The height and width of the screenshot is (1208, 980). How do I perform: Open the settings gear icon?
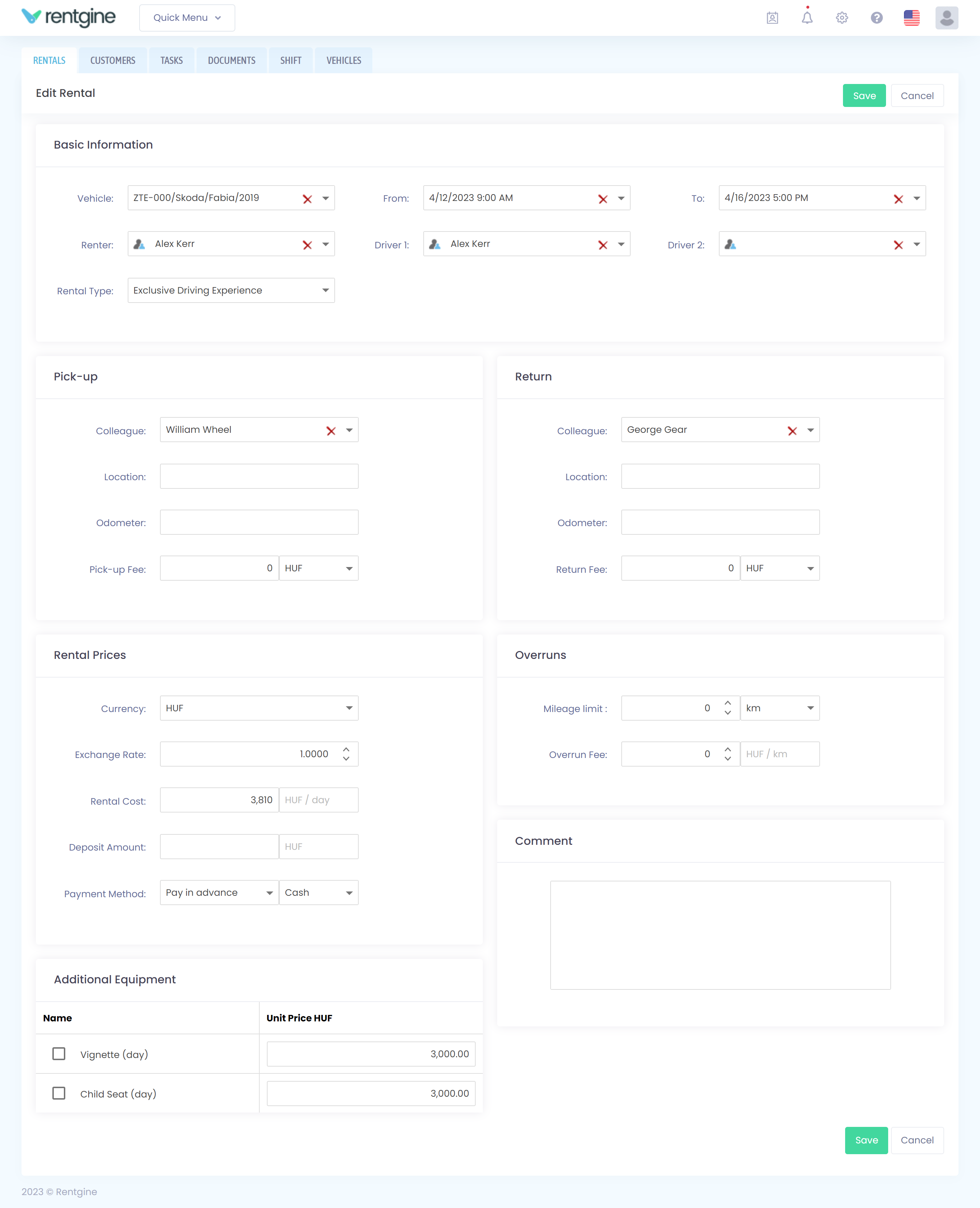(842, 18)
